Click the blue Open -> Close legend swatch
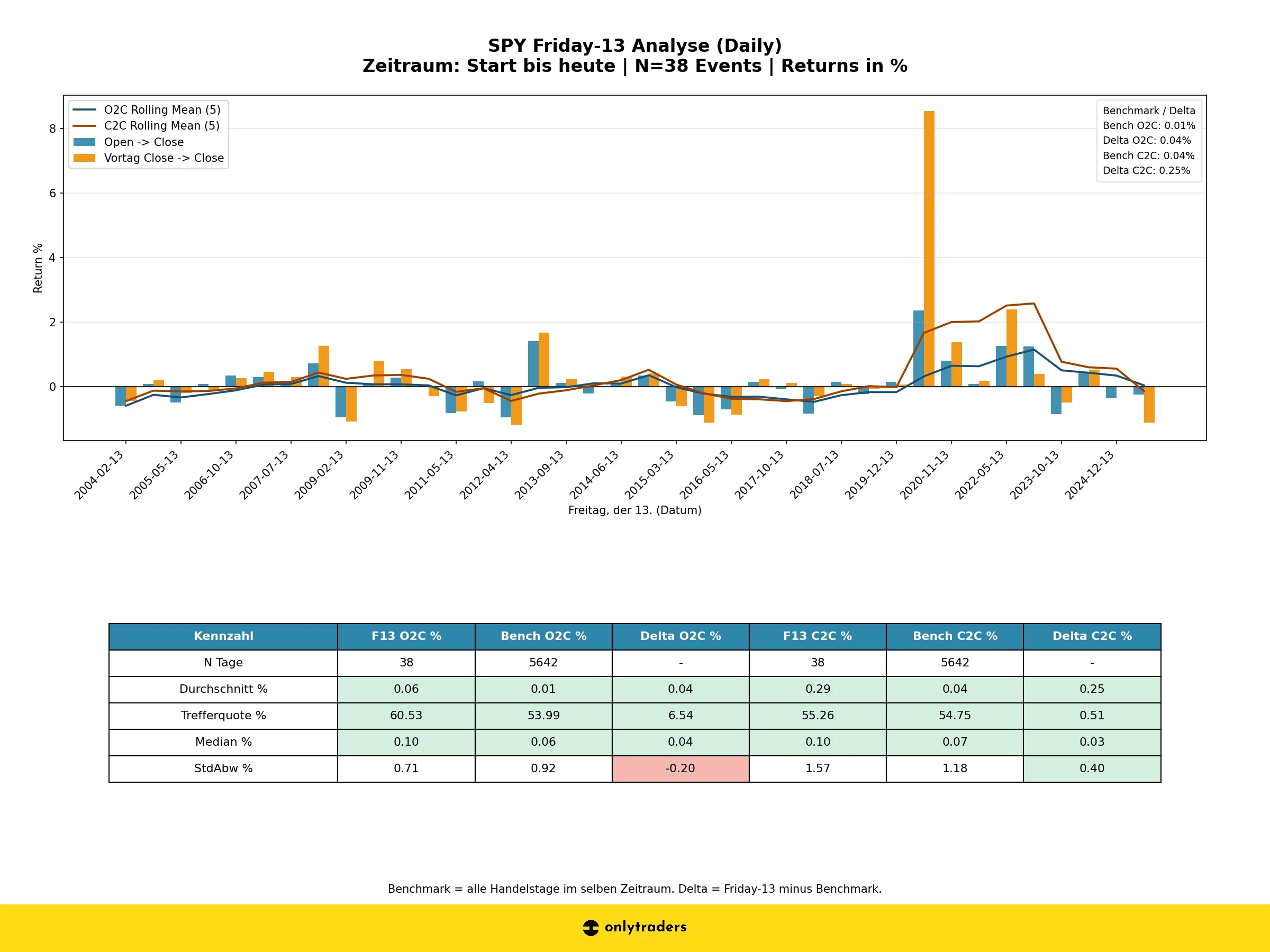This screenshot has width=1270, height=952. (84, 142)
